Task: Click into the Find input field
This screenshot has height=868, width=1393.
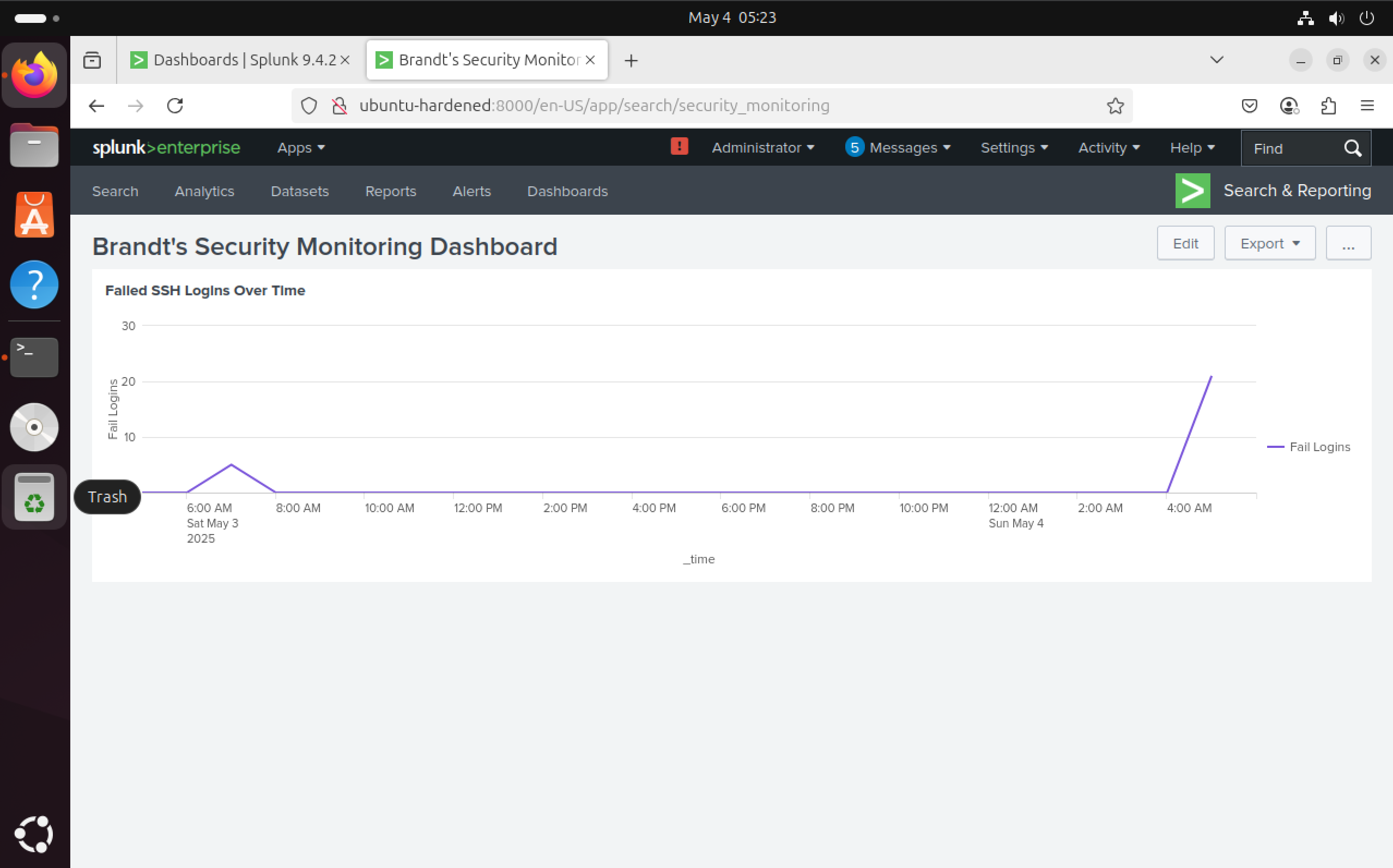Action: coord(1289,149)
